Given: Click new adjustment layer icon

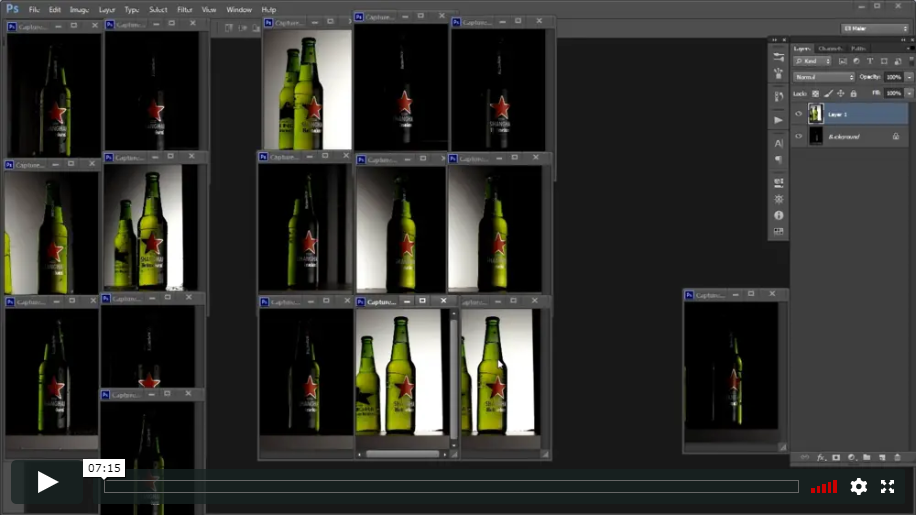Looking at the screenshot, I should (851, 458).
